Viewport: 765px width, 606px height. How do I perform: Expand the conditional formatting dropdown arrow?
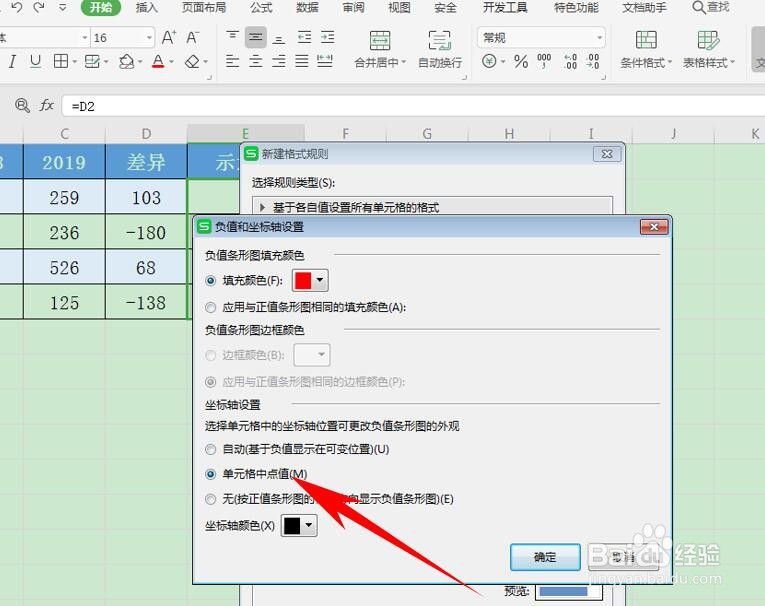point(669,62)
